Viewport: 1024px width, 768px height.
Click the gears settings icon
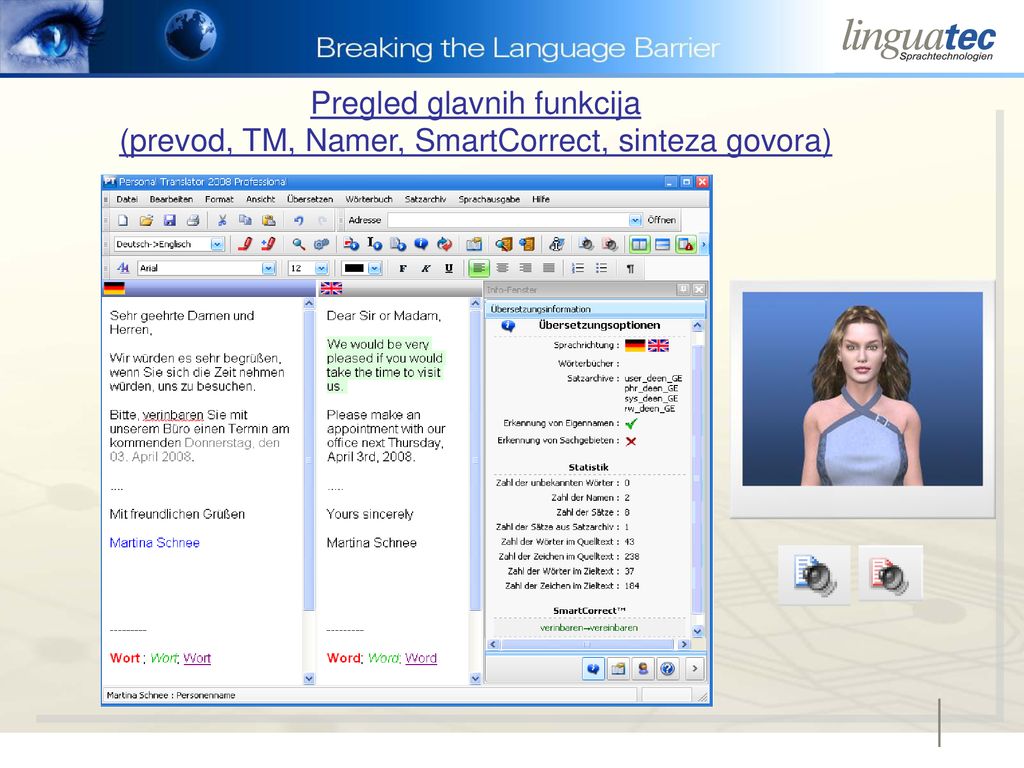pos(321,244)
